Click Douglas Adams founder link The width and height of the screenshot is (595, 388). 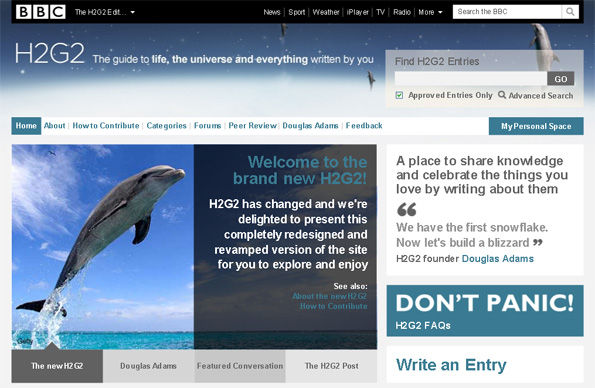497,259
